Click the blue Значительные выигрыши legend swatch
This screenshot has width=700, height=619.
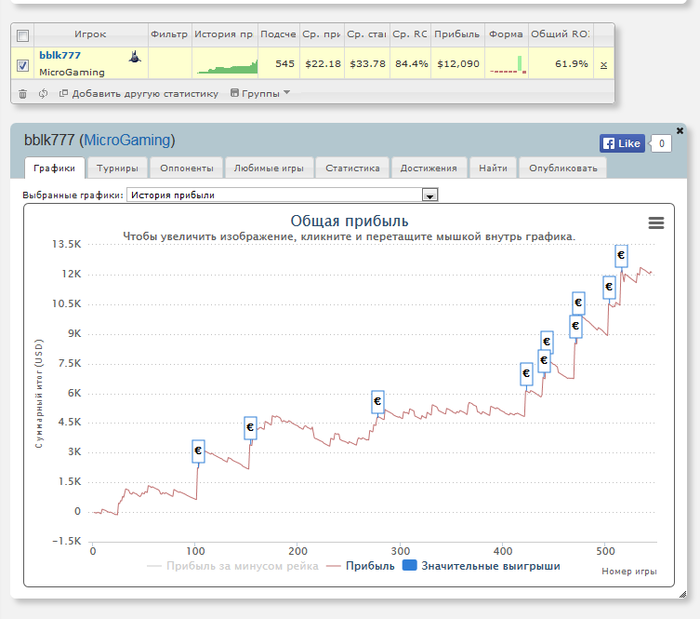point(409,565)
